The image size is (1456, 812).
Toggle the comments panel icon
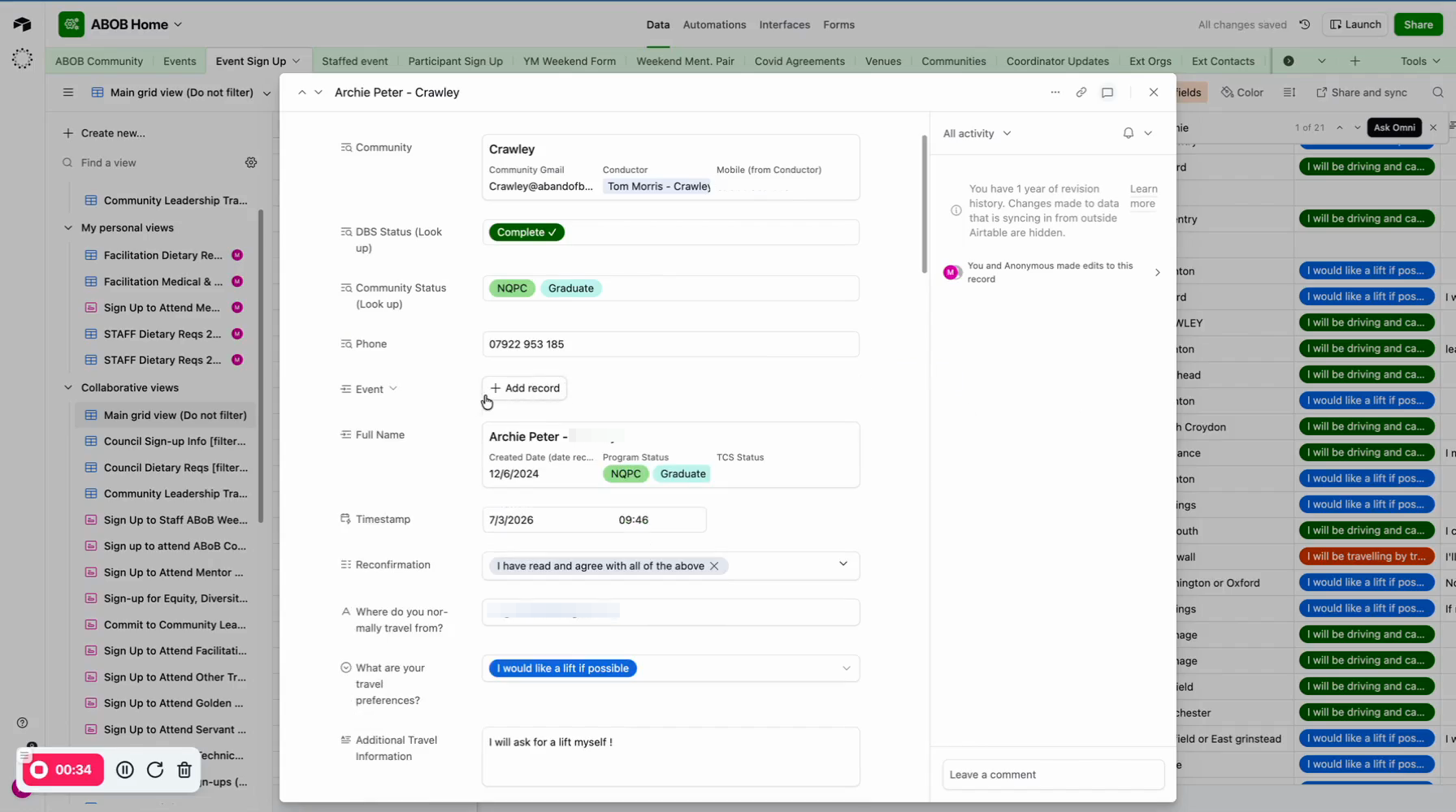point(1107,93)
